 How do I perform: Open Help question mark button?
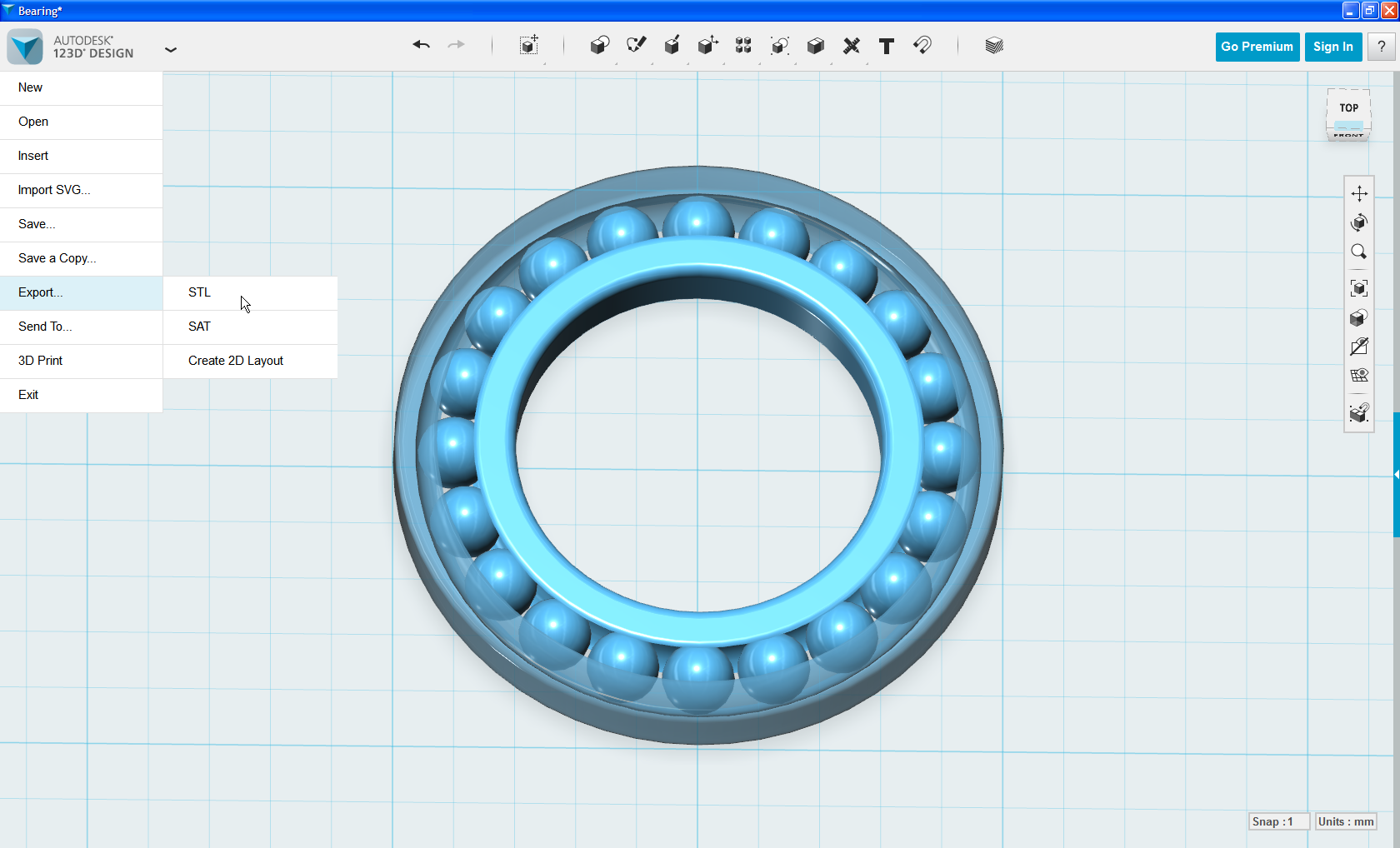pyautogui.click(x=1382, y=47)
